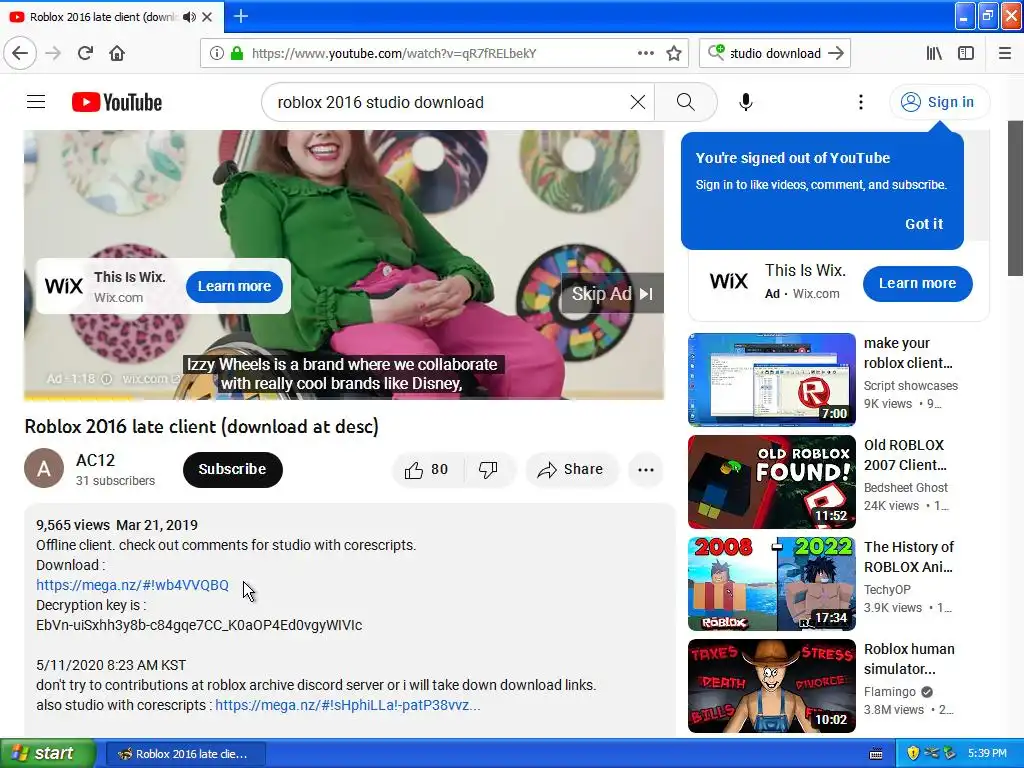Click the browser search box 'studio download'

775,53
